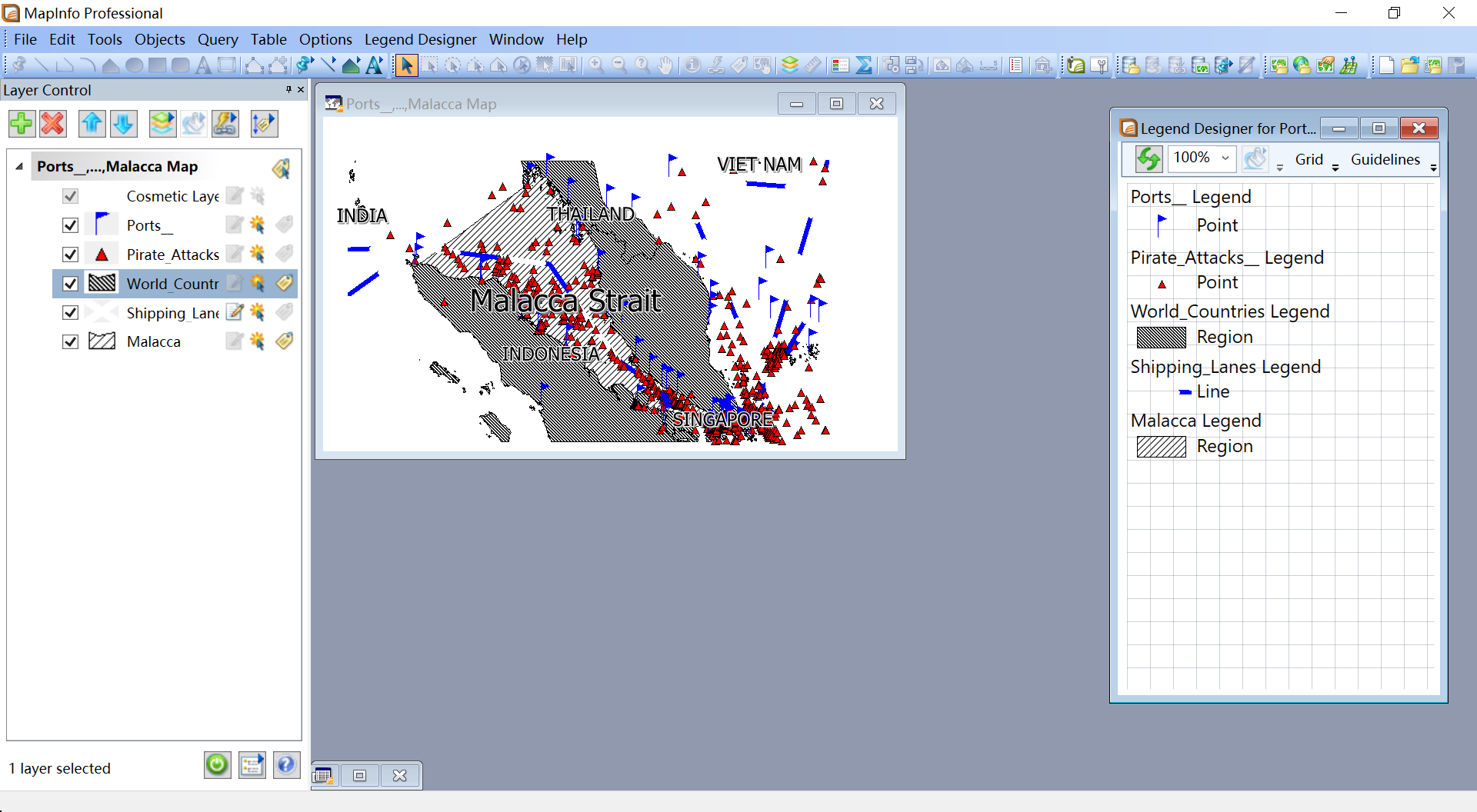
Task: Select the arrow Select tool in toolbar
Action: point(406,65)
